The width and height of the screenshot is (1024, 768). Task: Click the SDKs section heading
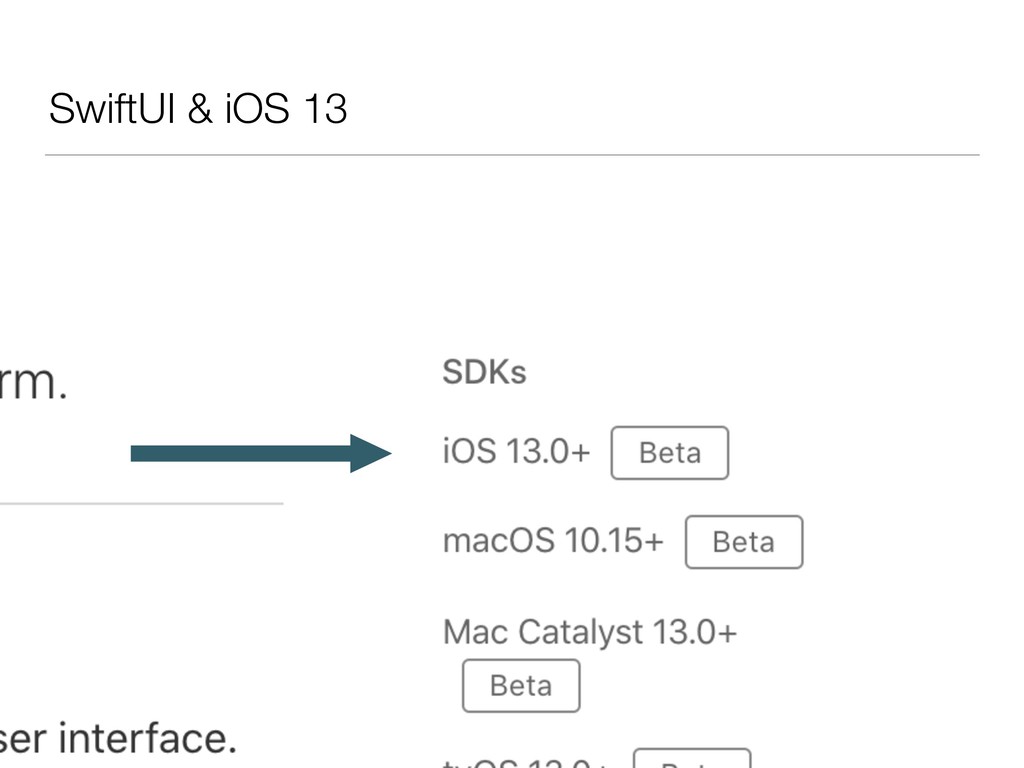[484, 372]
